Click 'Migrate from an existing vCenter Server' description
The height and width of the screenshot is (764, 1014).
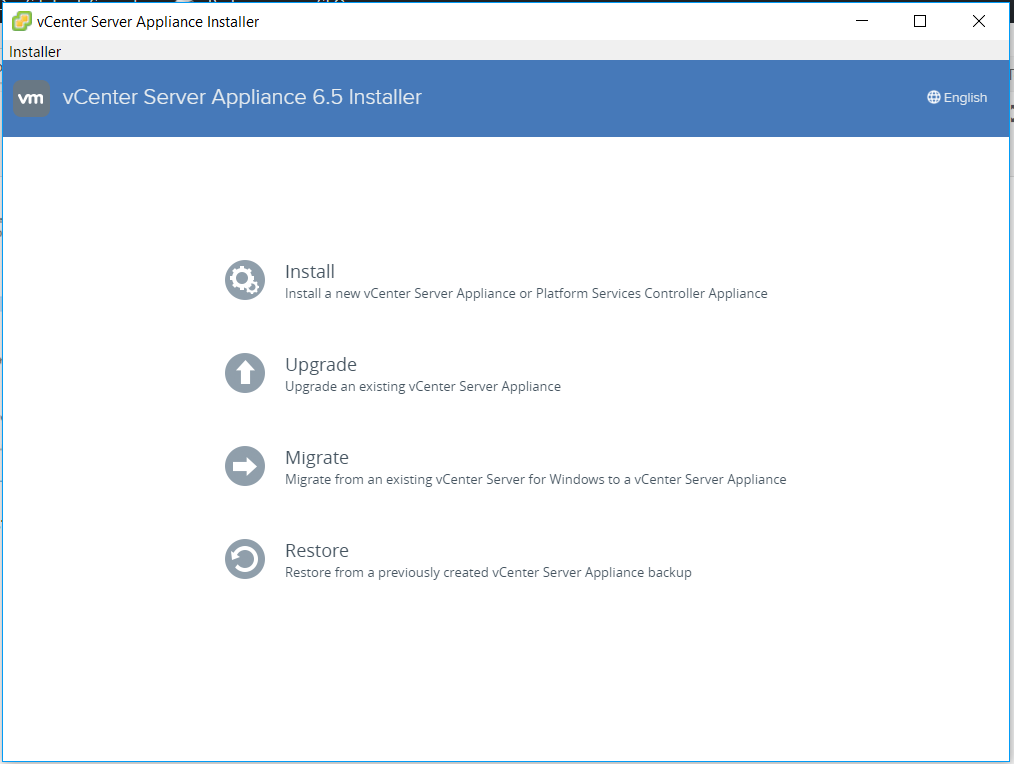pos(535,479)
